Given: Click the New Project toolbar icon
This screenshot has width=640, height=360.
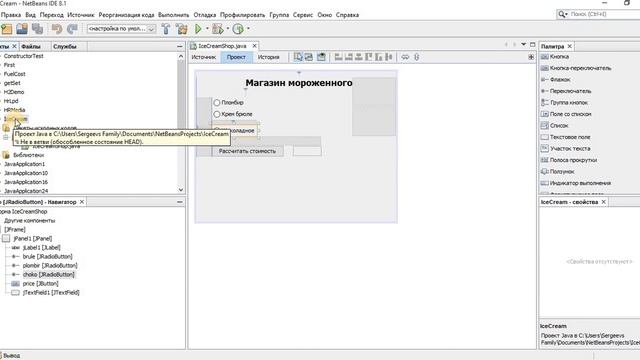Looking at the screenshot, I should click(7, 29).
